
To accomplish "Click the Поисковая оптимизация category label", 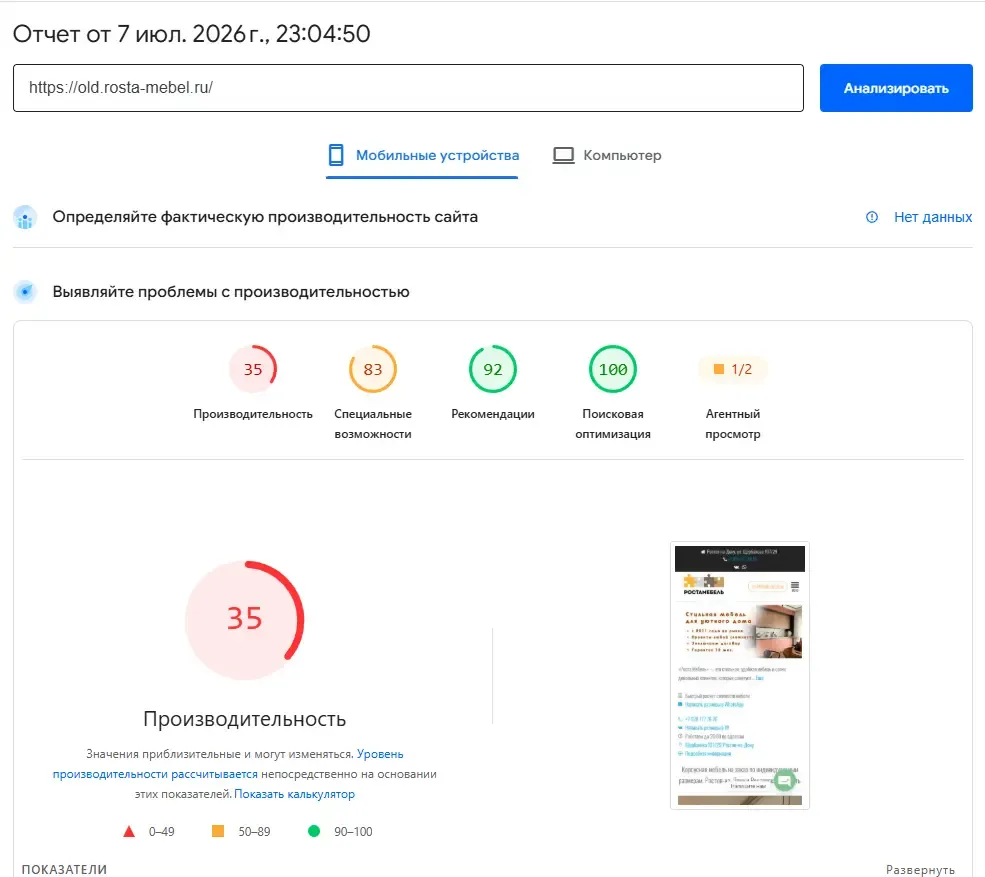I will click(x=612, y=424).
